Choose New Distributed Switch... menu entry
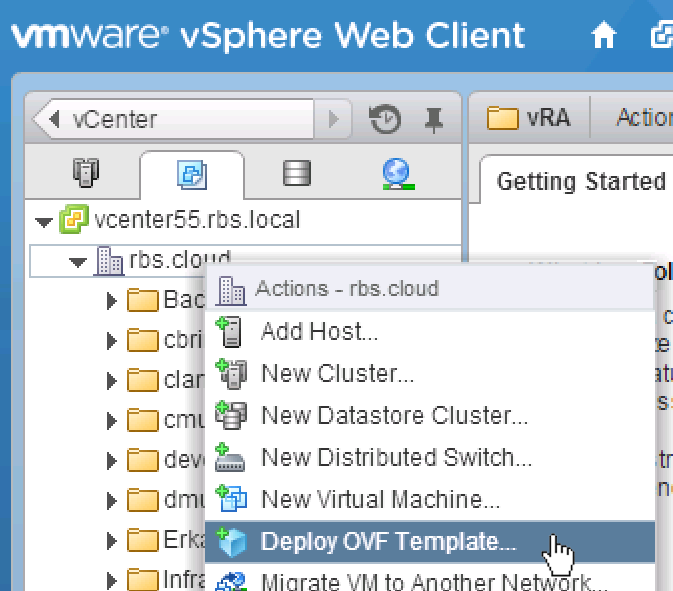The height and width of the screenshot is (591, 673). point(430,458)
